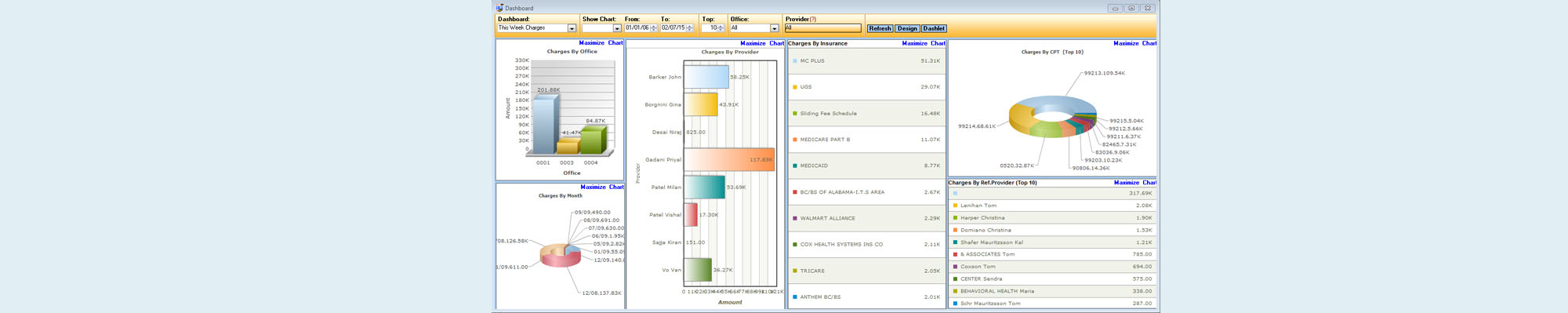Click the Borgnini Gina 43.91K bar
The width and height of the screenshot is (1568, 313).
pyautogui.click(x=701, y=104)
